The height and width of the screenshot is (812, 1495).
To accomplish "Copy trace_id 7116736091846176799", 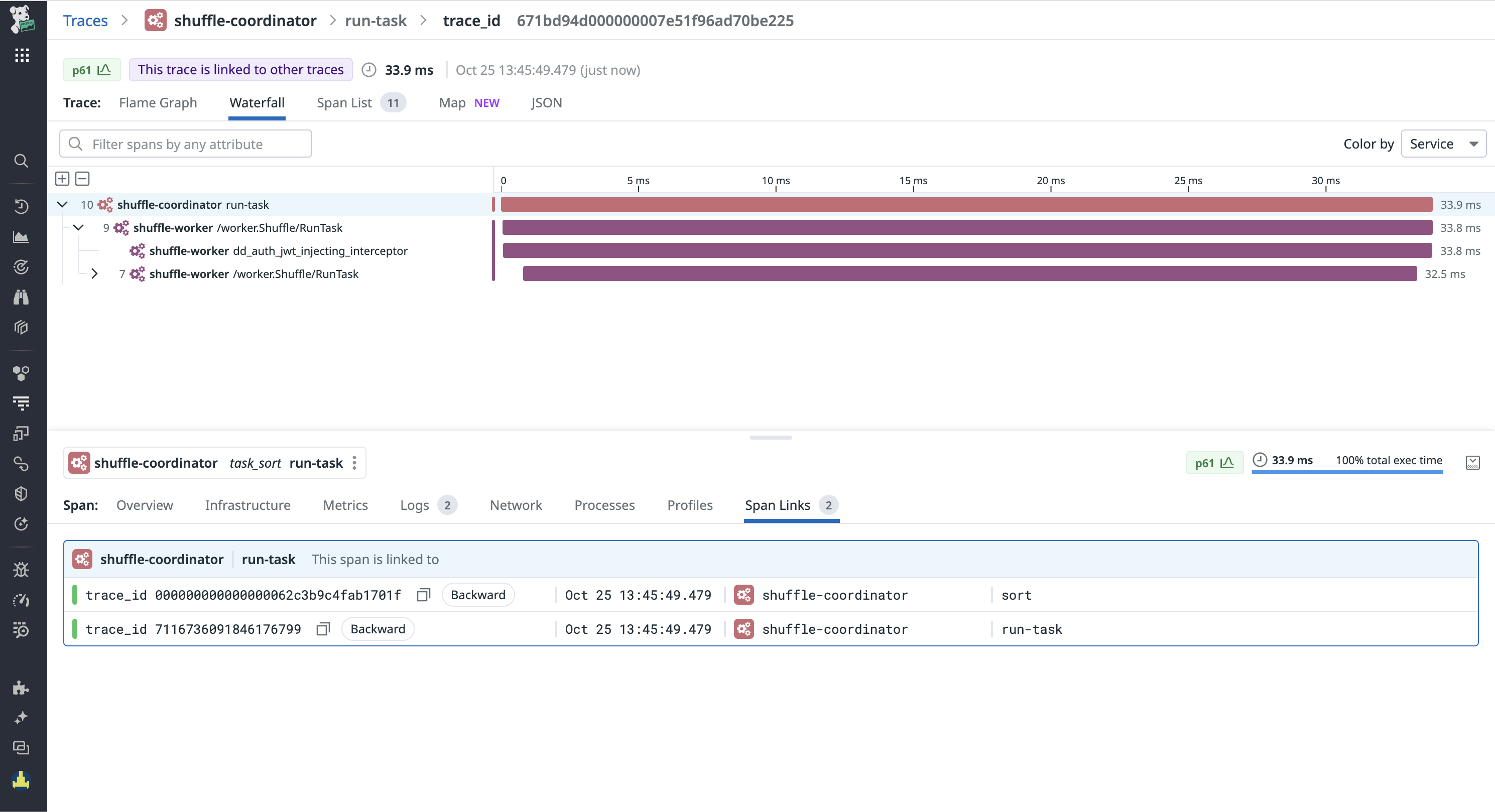I will pyautogui.click(x=323, y=629).
